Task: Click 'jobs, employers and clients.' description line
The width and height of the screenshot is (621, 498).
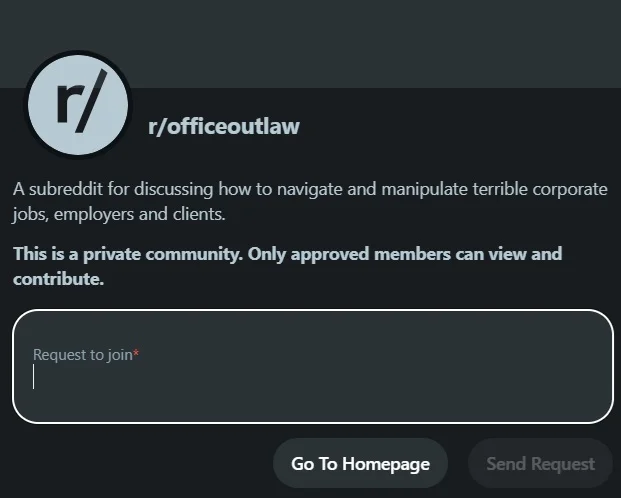Action: click(x=118, y=214)
